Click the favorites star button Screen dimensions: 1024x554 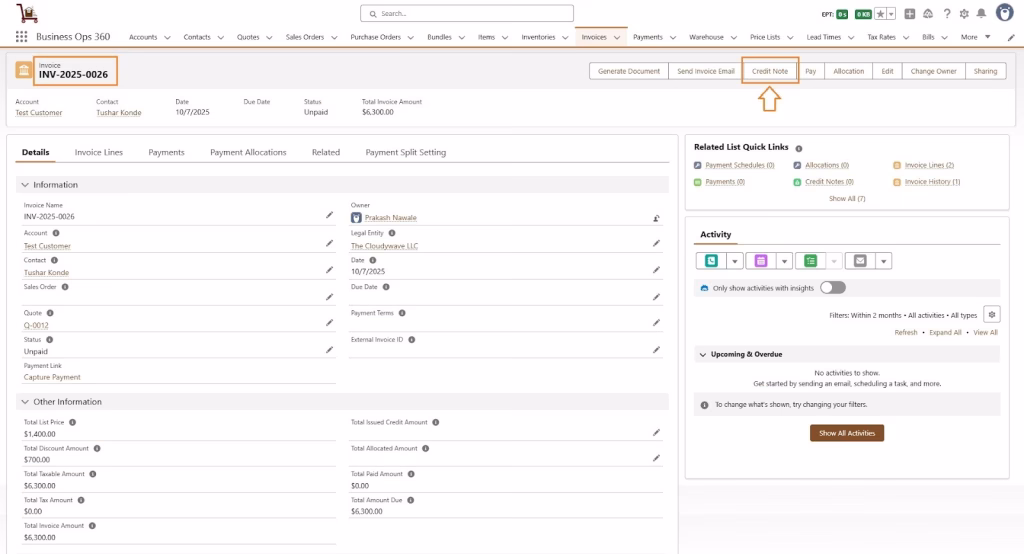(x=881, y=14)
